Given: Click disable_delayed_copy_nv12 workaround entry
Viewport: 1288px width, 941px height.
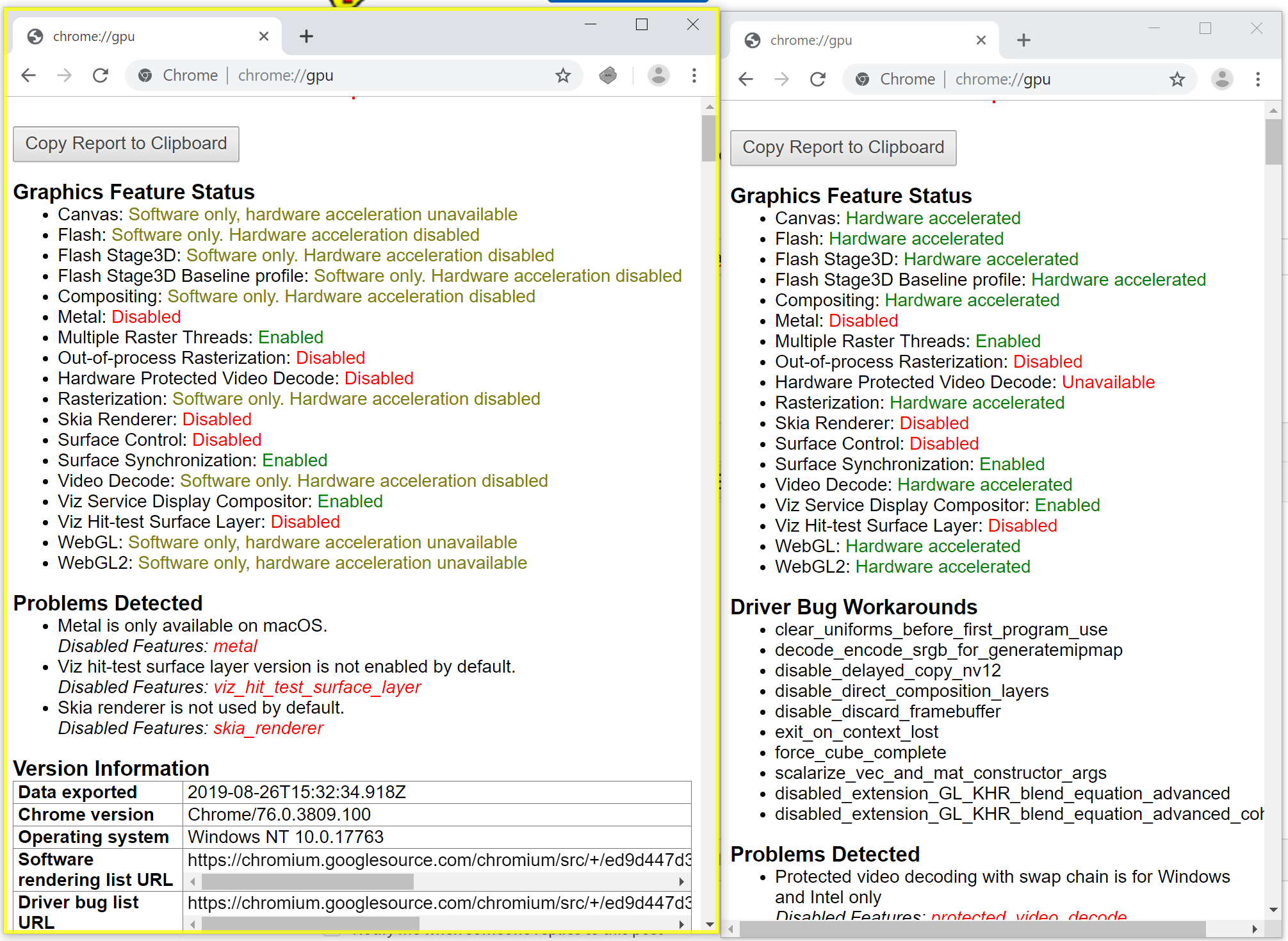Looking at the screenshot, I should tap(888, 671).
